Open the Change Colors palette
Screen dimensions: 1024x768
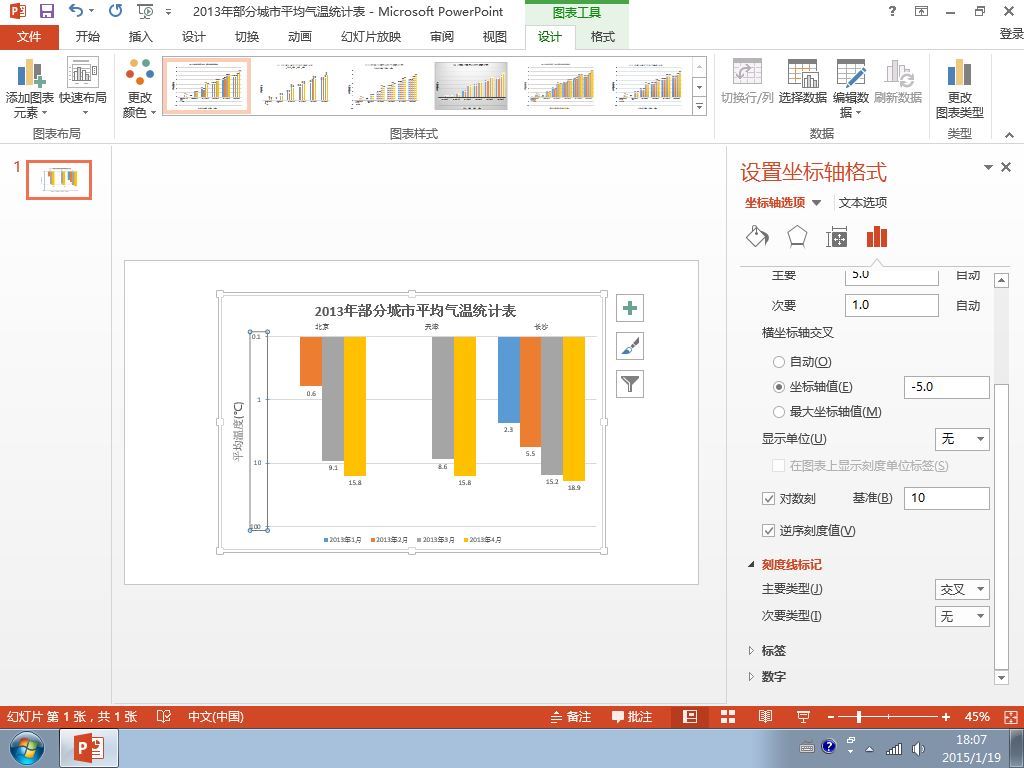(140, 88)
